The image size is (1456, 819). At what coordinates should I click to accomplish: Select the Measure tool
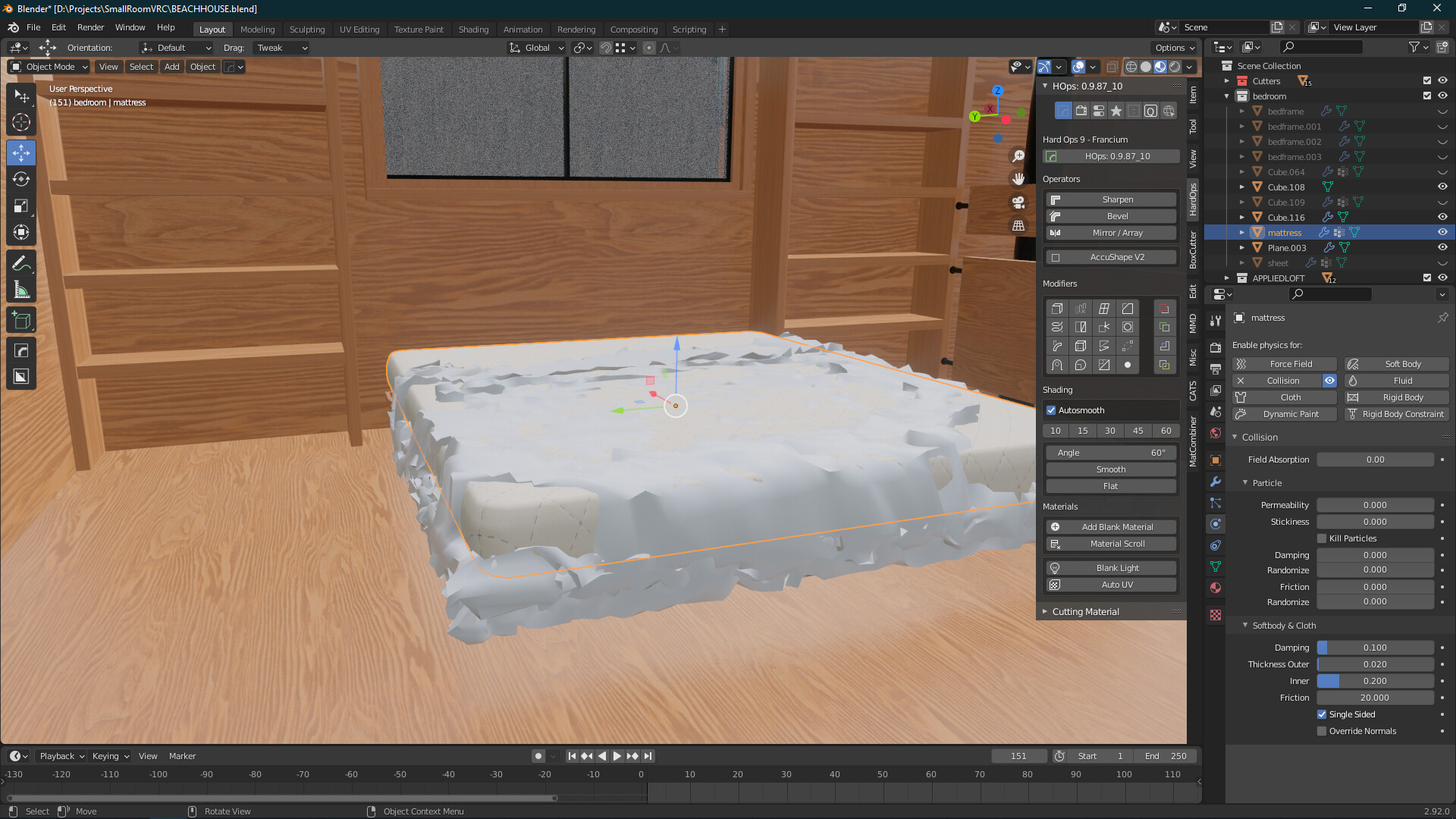coord(21,287)
